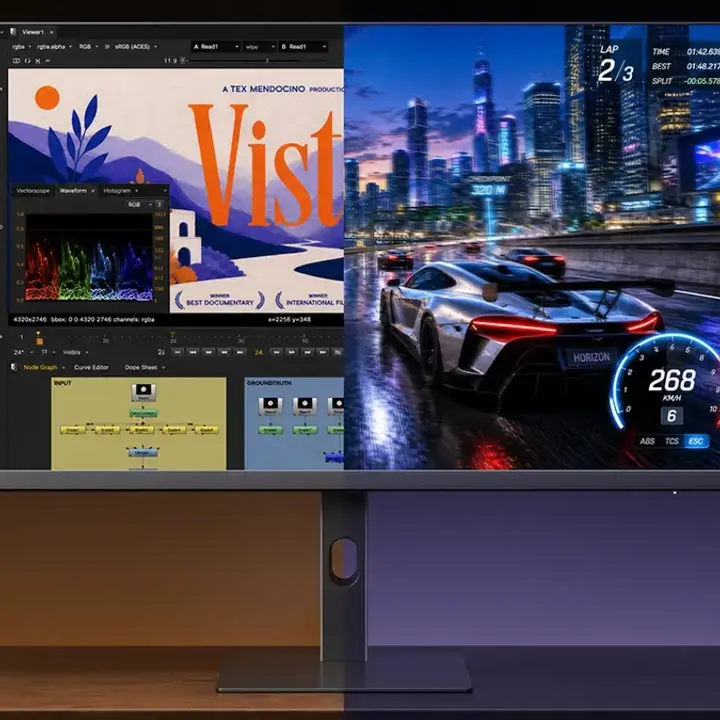The width and height of the screenshot is (720, 720).
Task: Open the sRGB (ACES) colorspace dropdown
Action: pos(135,46)
